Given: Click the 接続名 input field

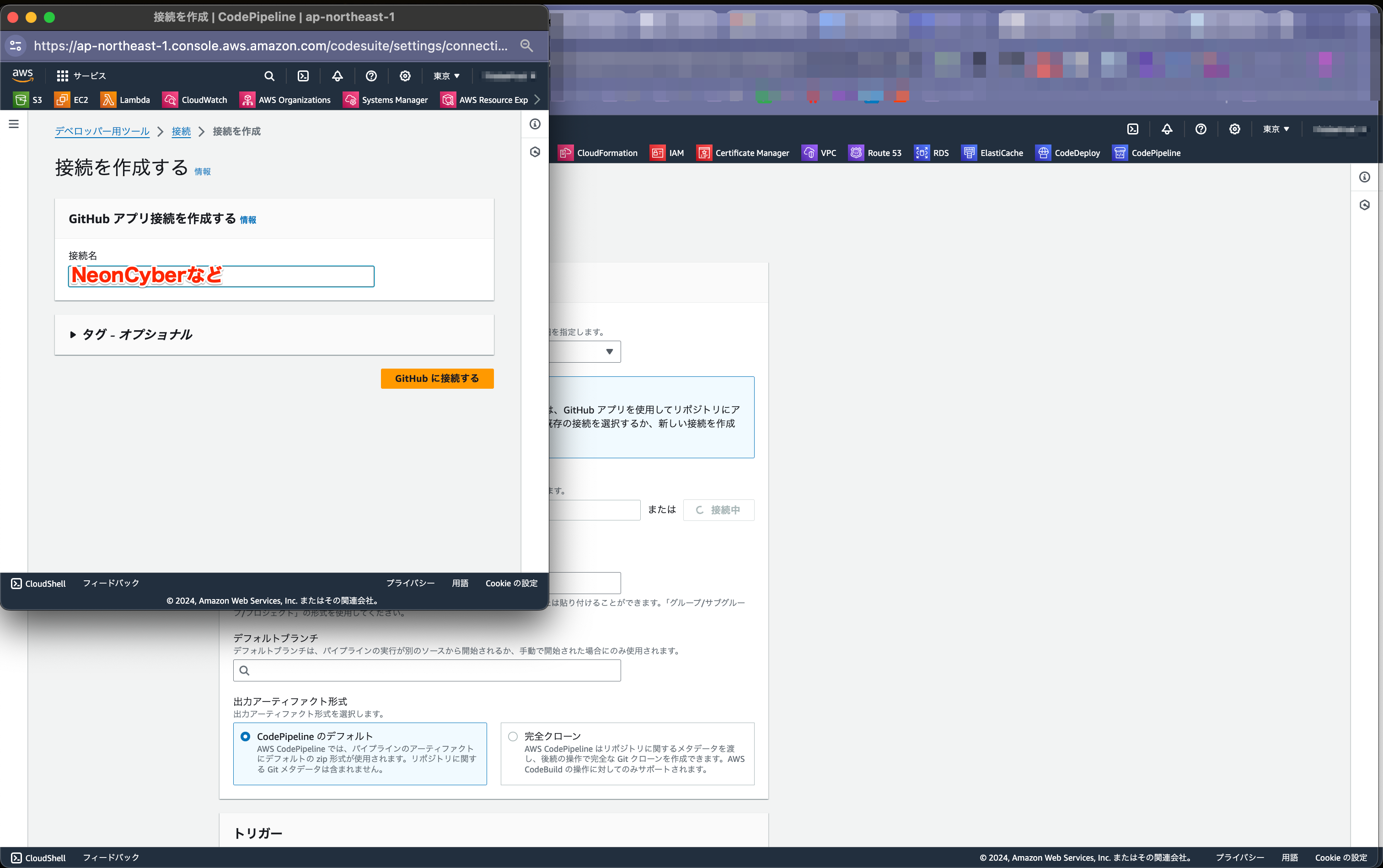Looking at the screenshot, I should (220, 276).
